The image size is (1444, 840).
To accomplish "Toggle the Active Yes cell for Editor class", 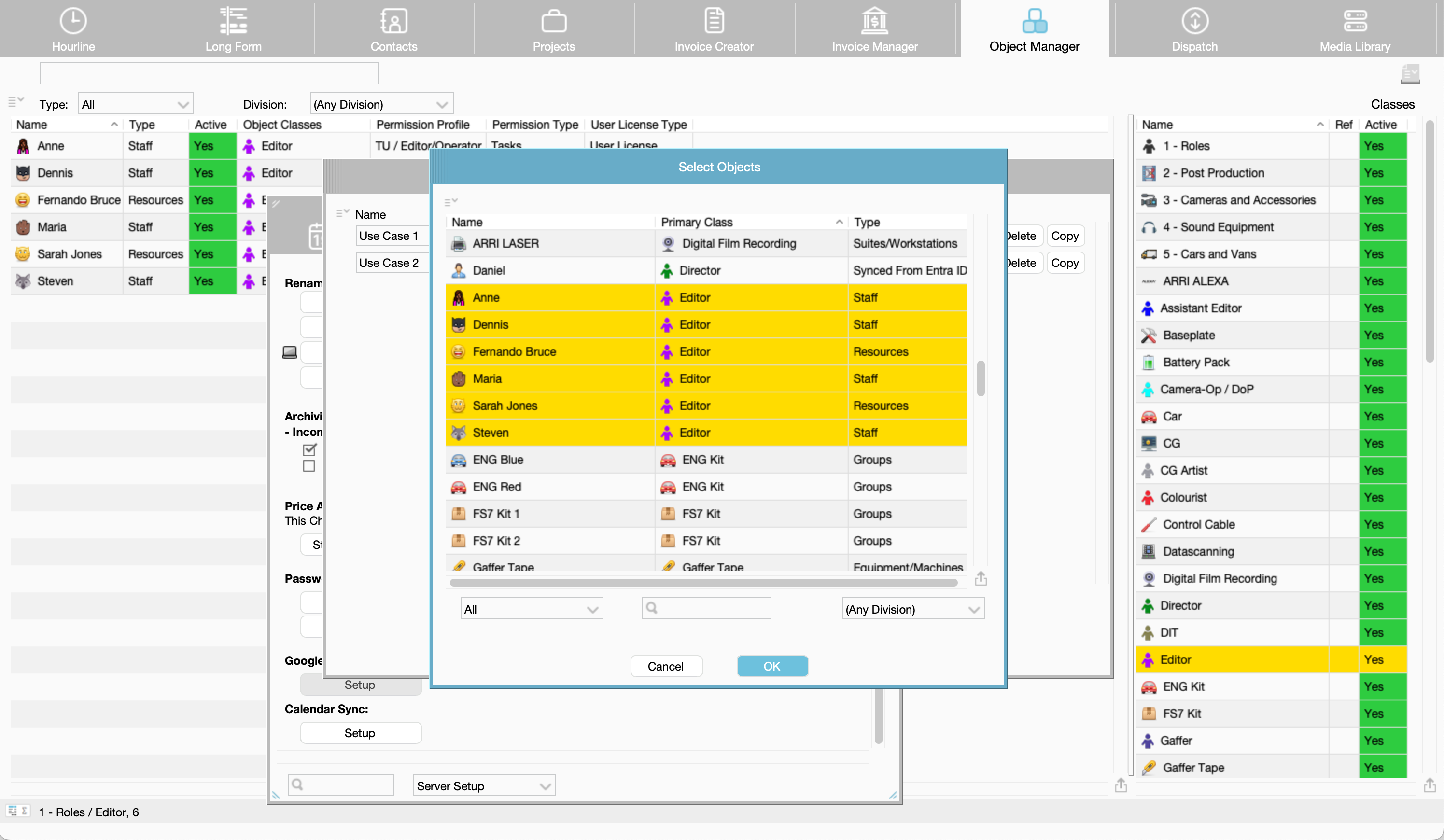I will pos(1382,659).
